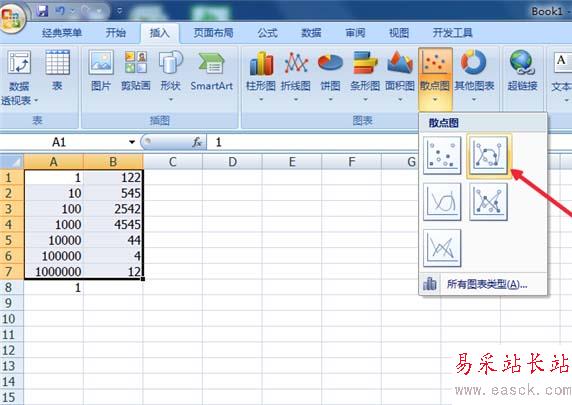Switch to the 视图 (View) tab

click(399, 33)
